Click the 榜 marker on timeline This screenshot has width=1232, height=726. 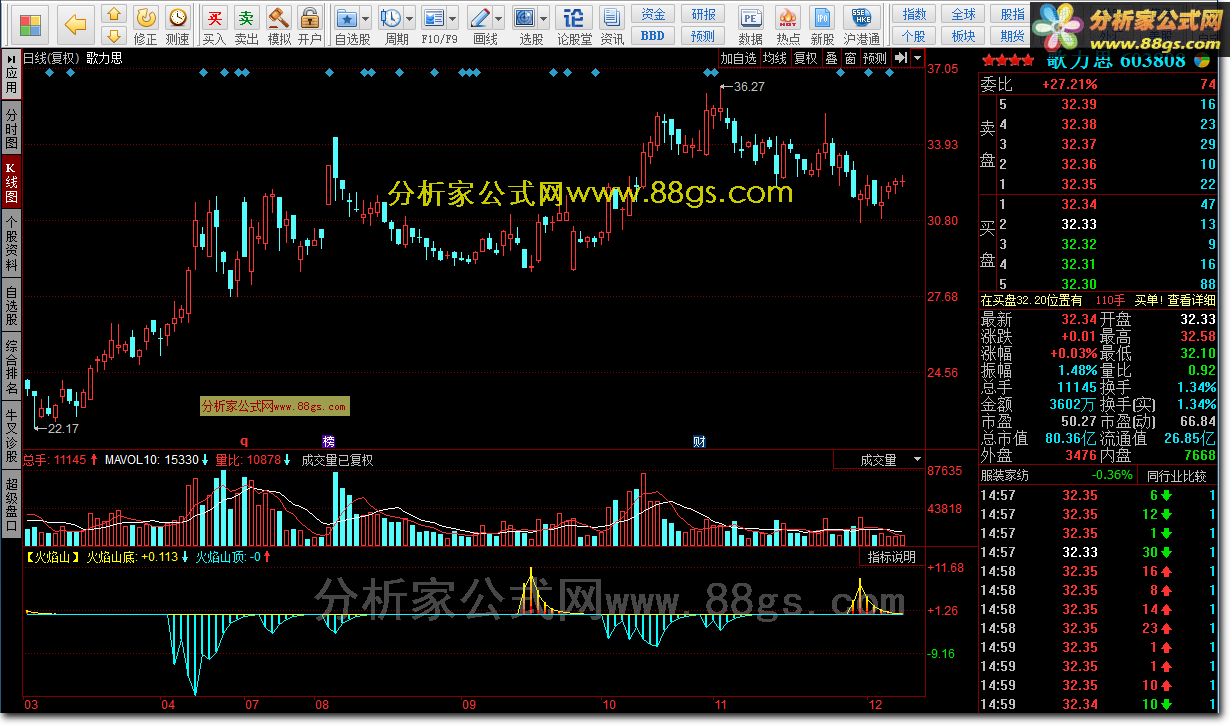click(x=328, y=441)
